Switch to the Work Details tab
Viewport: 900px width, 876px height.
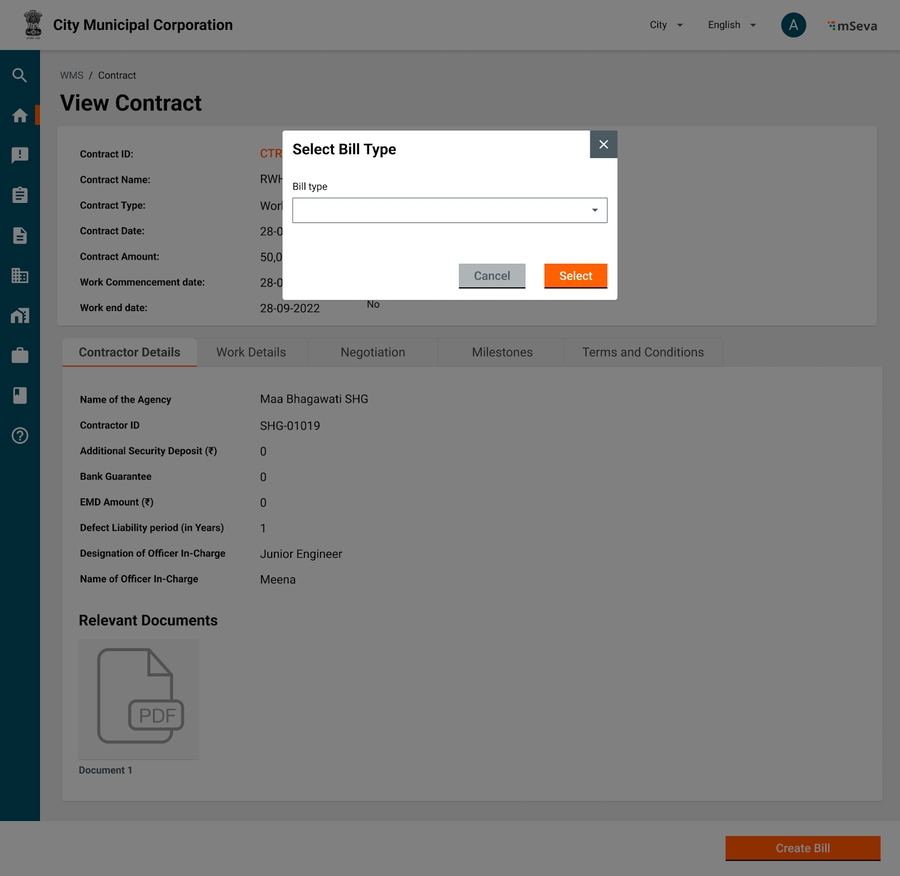coord(251,352)
